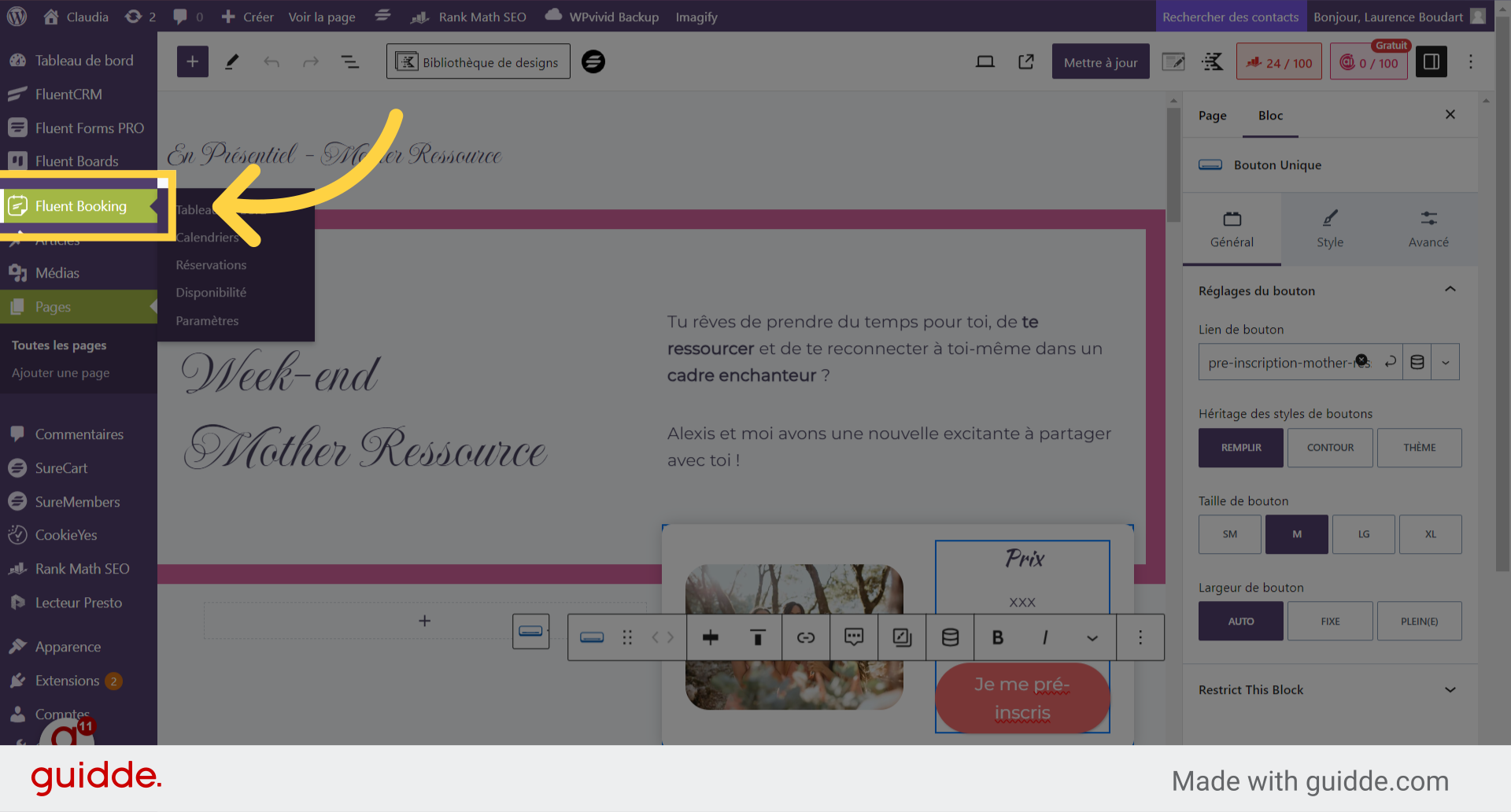The height and width of the screenshot is (812, 1511).
Task: Open the link tool in block toolbar
Action: (x=806, y=637)
